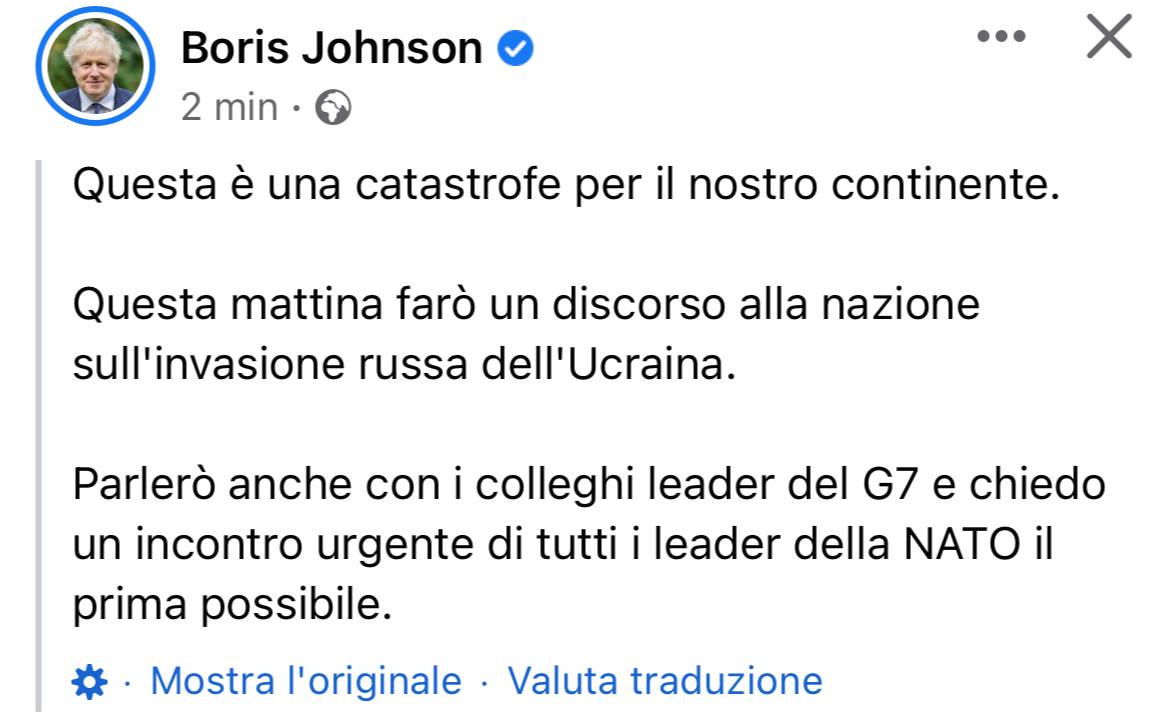The width and height of the screenshot is (1169, 714).
Task: Click the line starting "Parlerò anche"
Action: pyautogui.click(x=589, y=485)
